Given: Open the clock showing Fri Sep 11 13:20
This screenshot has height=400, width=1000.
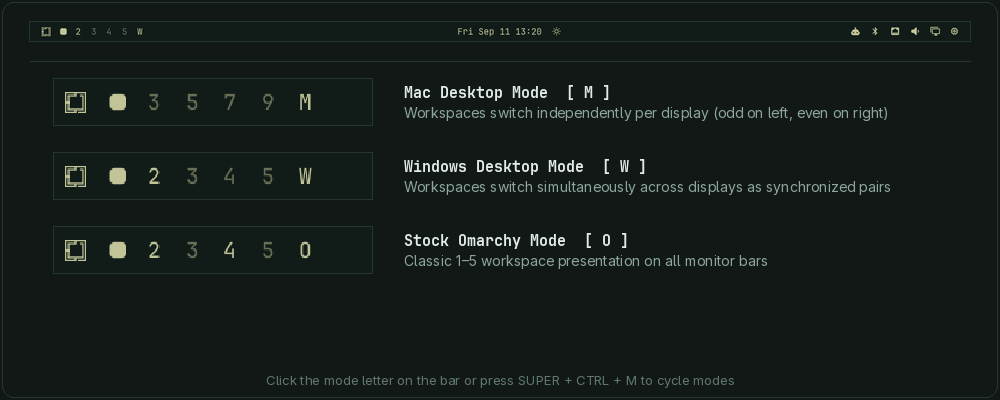Looking at the screenshot, I should (x=499, y=31).
